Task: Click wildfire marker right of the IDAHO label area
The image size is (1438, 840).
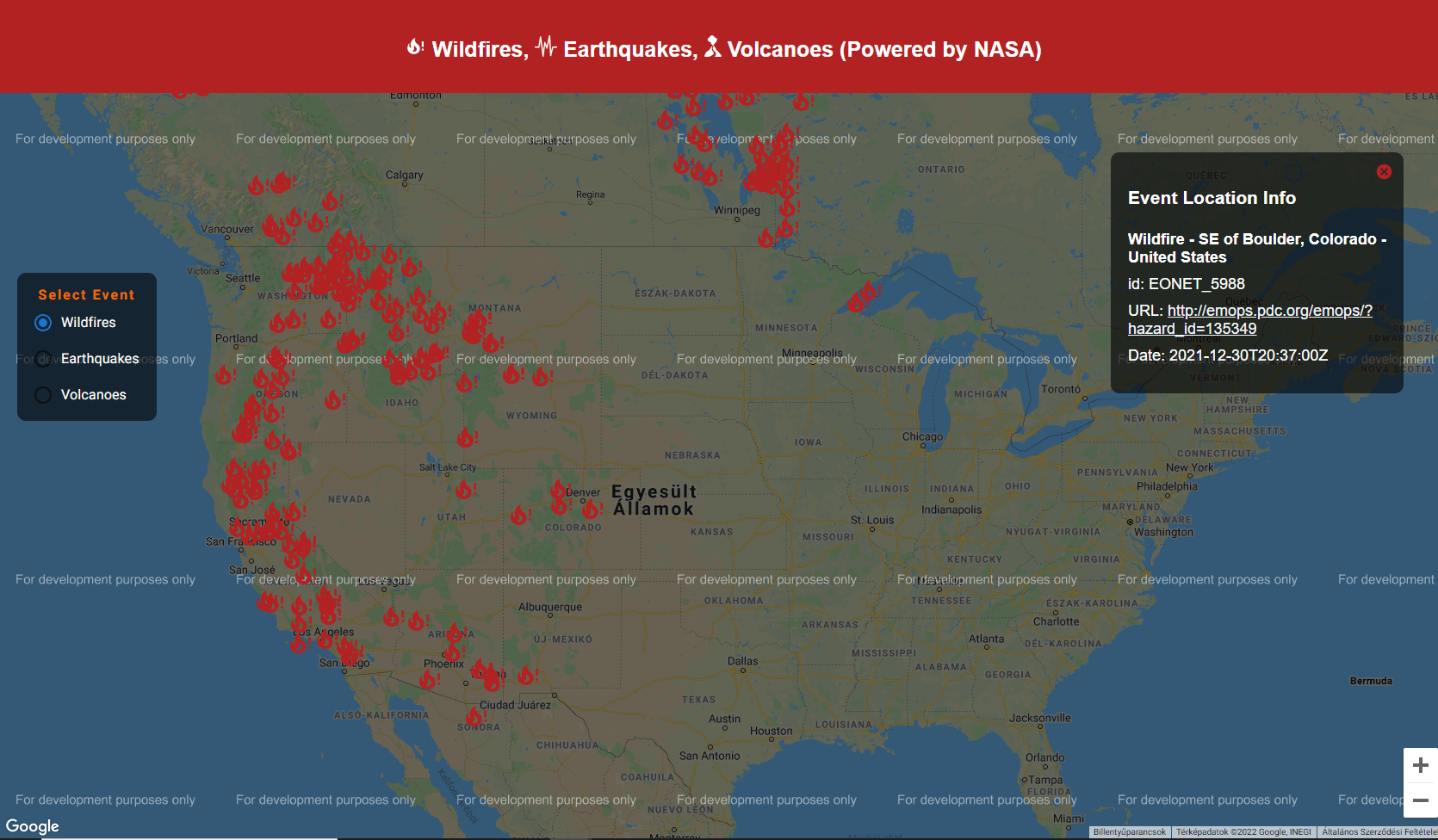Action: pyautogui.click(x=465, y=382)
